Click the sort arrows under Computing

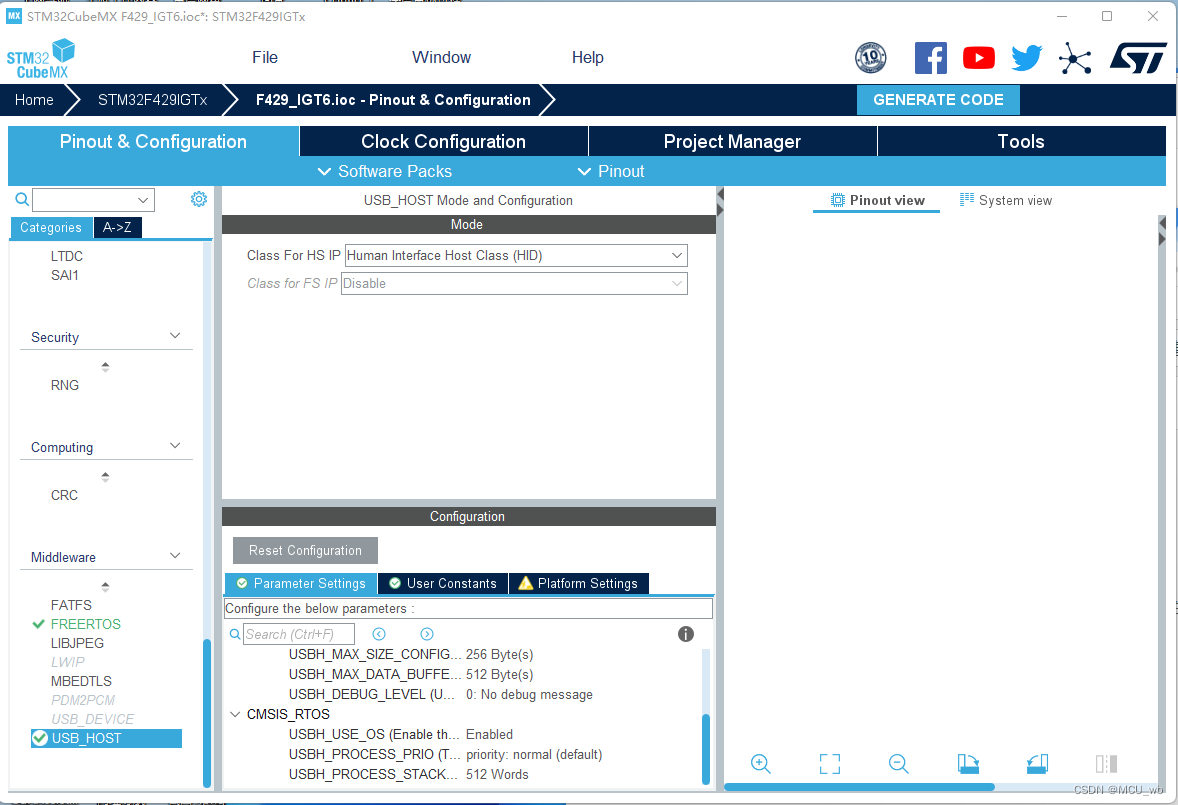105,477
